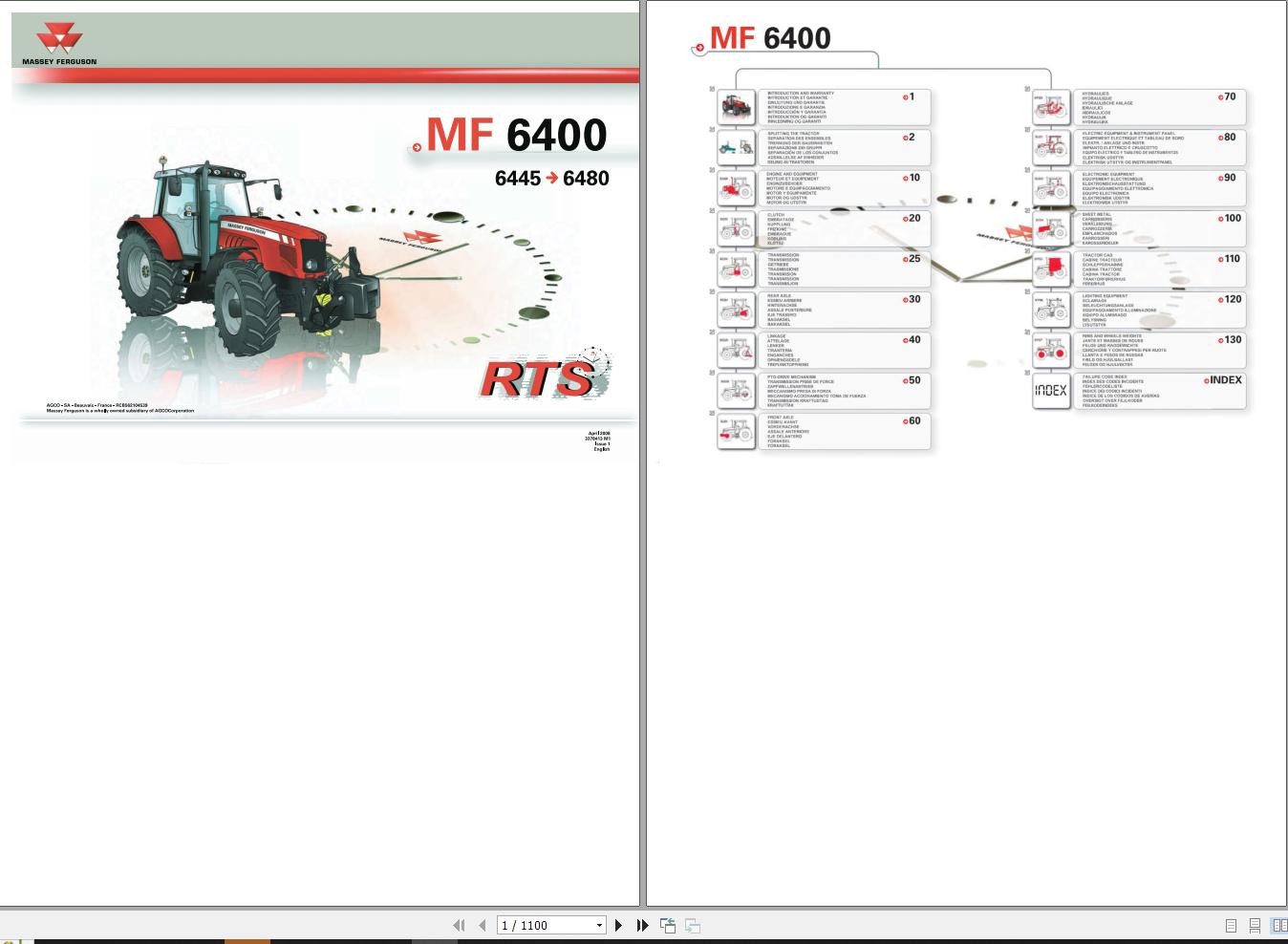
Task: Follow the section number 70 link
Action: [1227, 97]
